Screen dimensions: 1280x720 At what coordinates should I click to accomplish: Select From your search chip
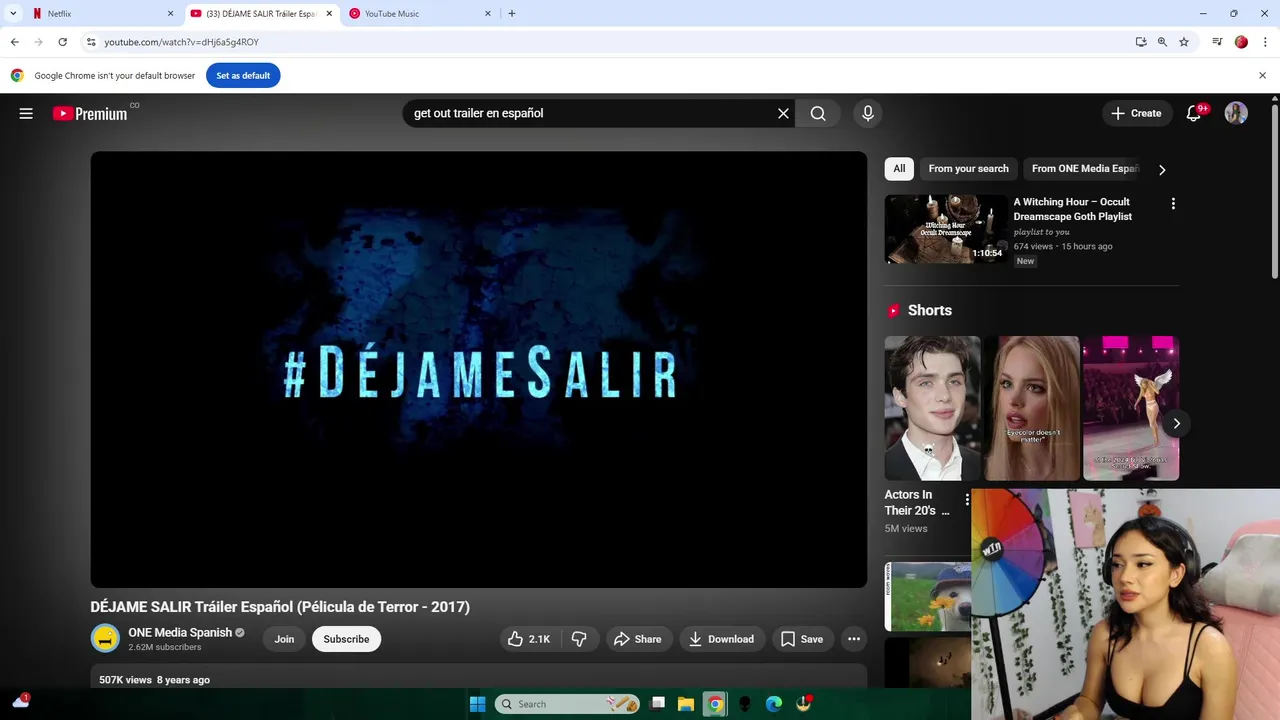coord(968,169)
